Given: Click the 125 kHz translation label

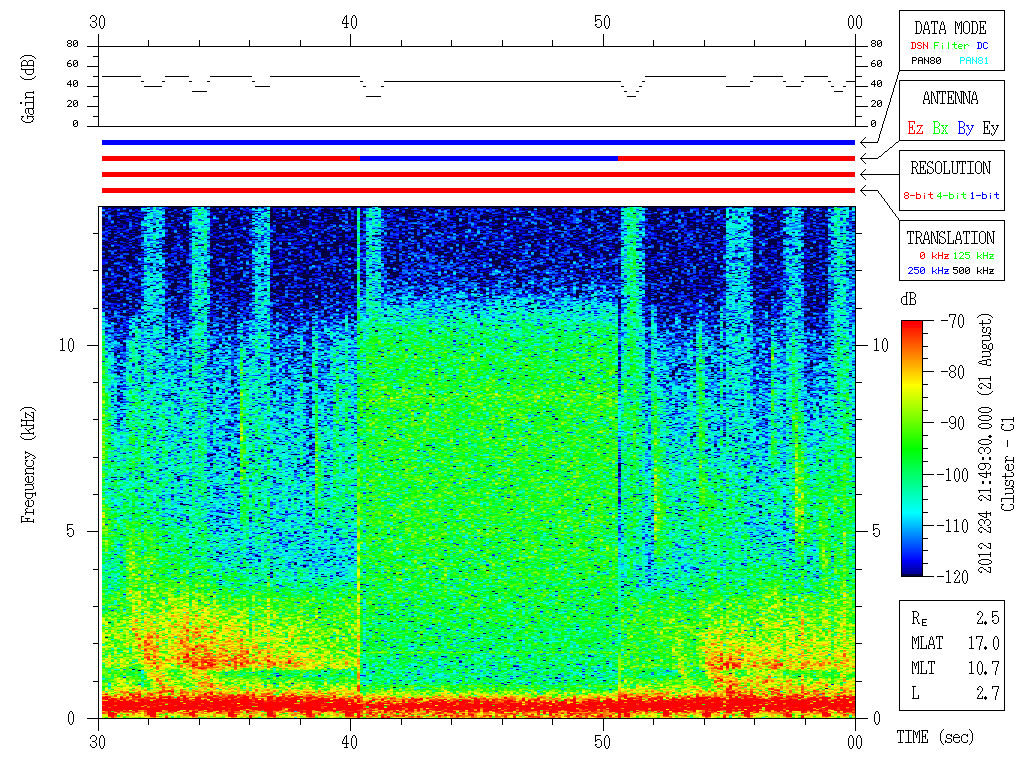Looking at the screenshot, I should tap(973, 255).
